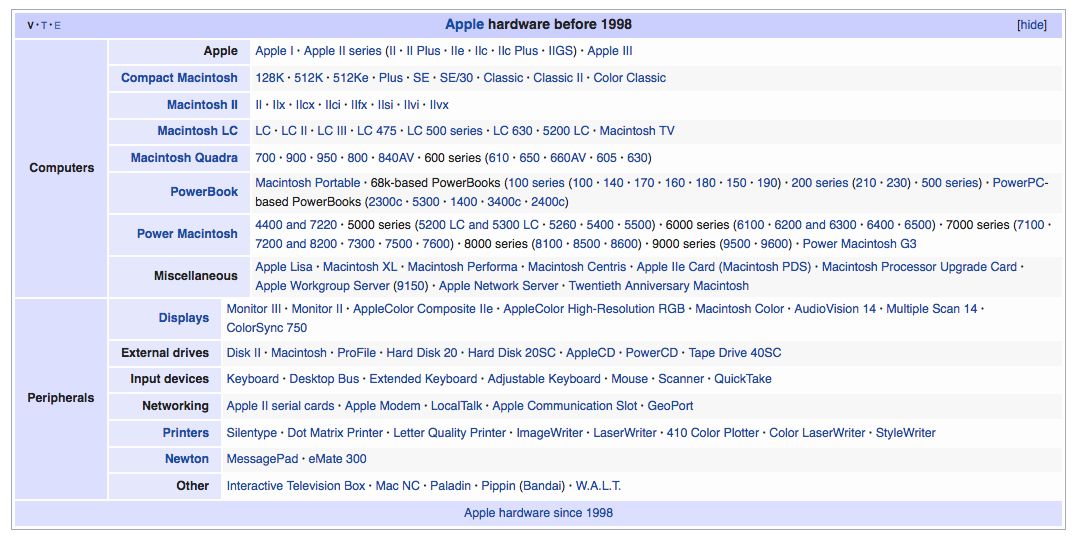This screenshot has height=536, width=1079.
Task: Open the Adjustable Keyboard link
Action: click(544, 379)
